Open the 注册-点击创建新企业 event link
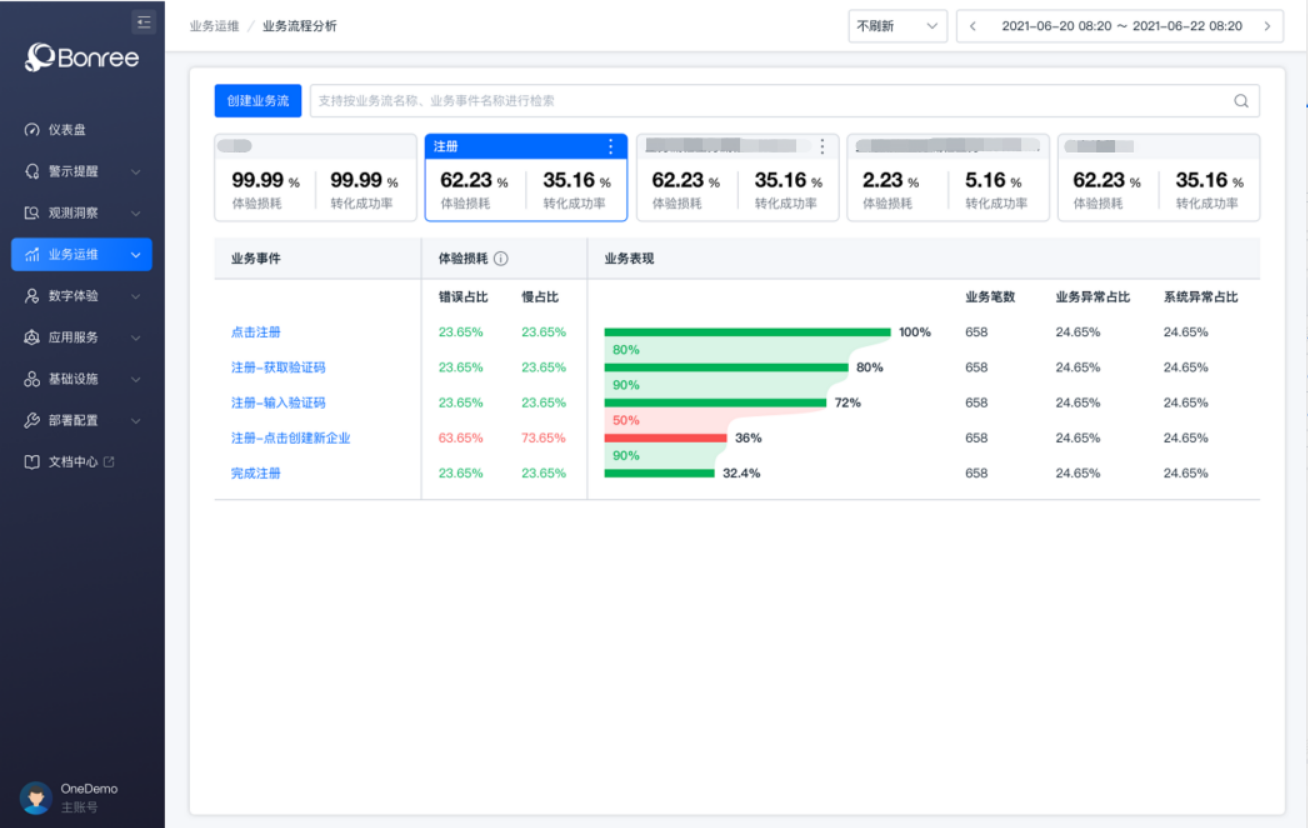 [x=291, y=438]
